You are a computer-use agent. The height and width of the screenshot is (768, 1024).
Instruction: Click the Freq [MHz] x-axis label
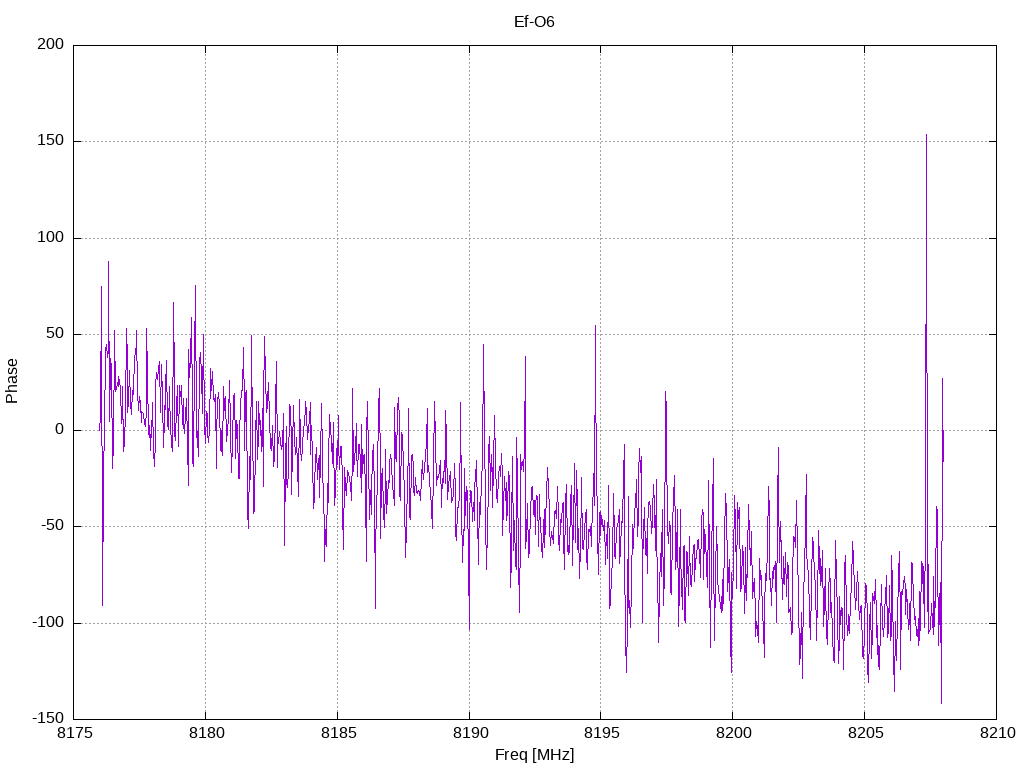point(535,755)
